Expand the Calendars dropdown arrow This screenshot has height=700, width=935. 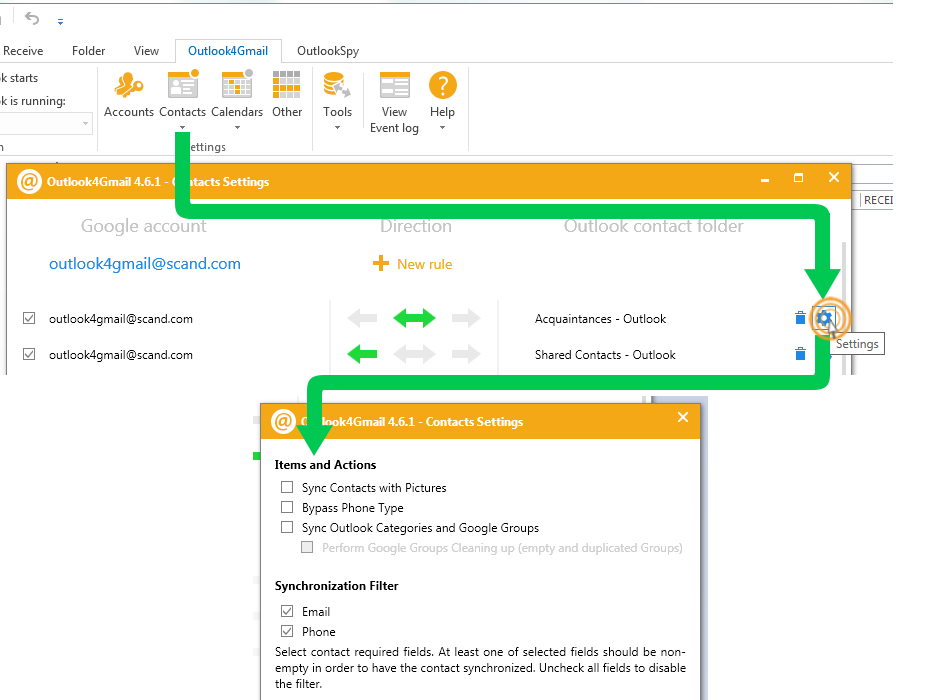coord(237,128)
